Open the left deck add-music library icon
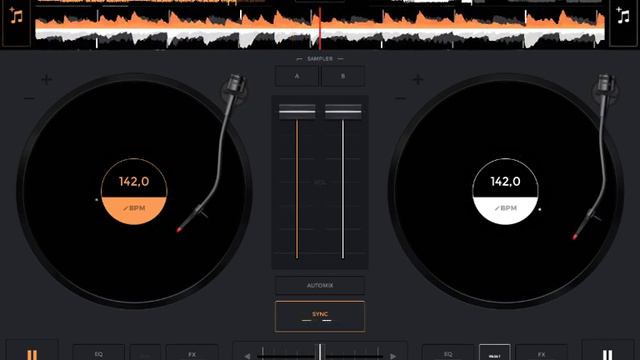640x360 pixels. [x=16, y=16]
